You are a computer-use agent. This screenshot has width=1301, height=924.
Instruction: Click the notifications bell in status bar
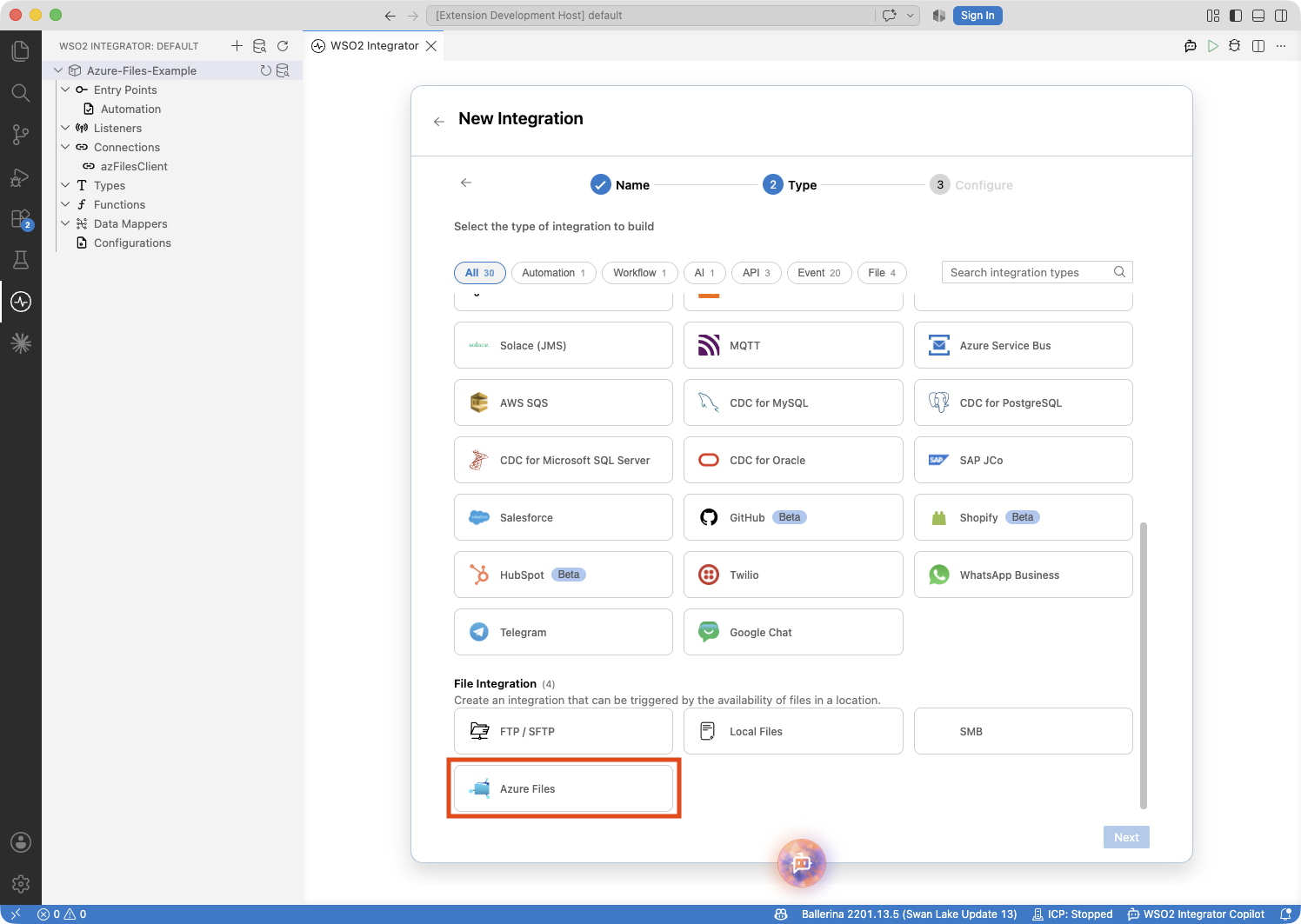pyautogui.click(x=1286, y=914)
